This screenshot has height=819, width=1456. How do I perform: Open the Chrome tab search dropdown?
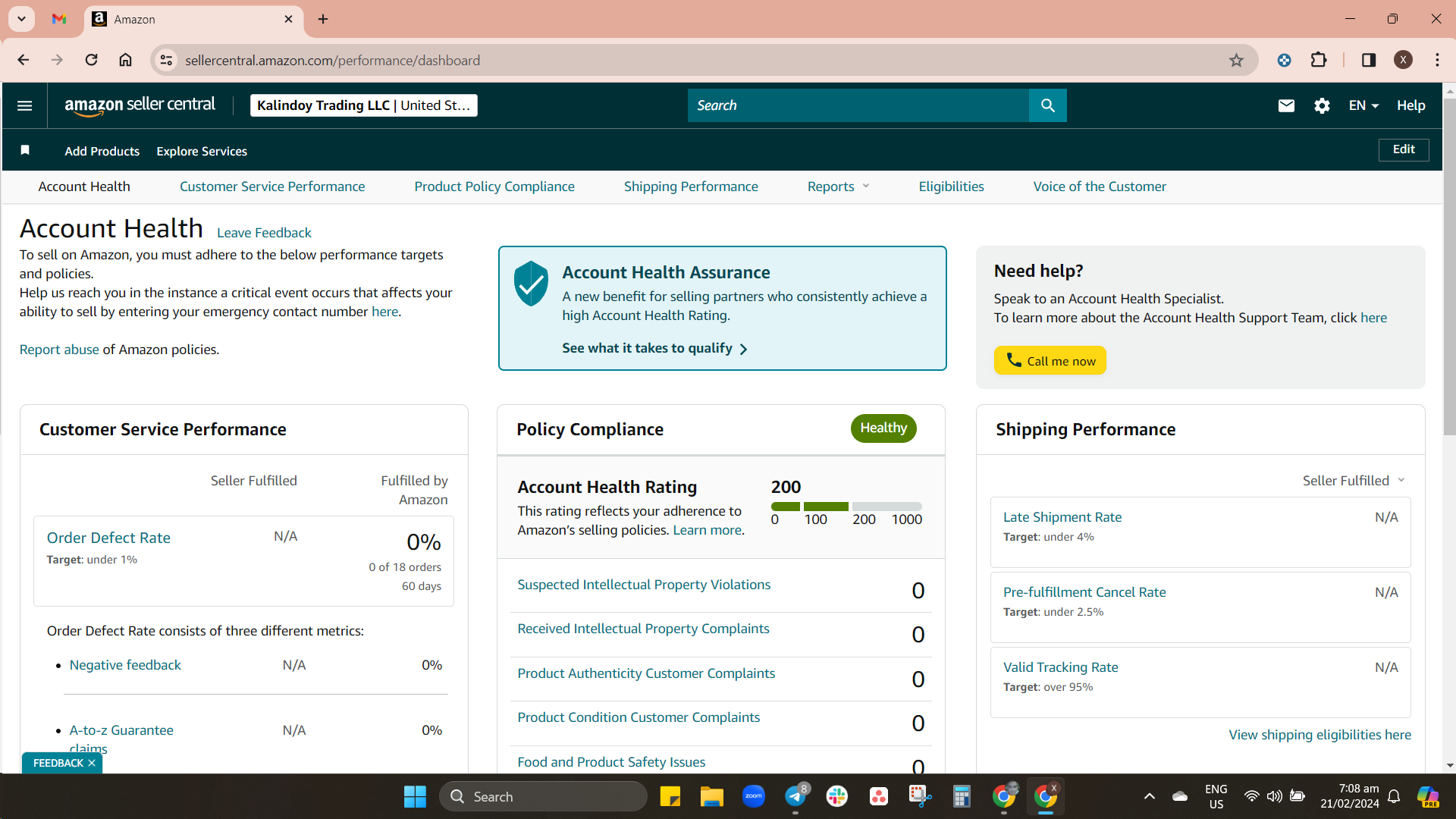[x=21, y=19]
